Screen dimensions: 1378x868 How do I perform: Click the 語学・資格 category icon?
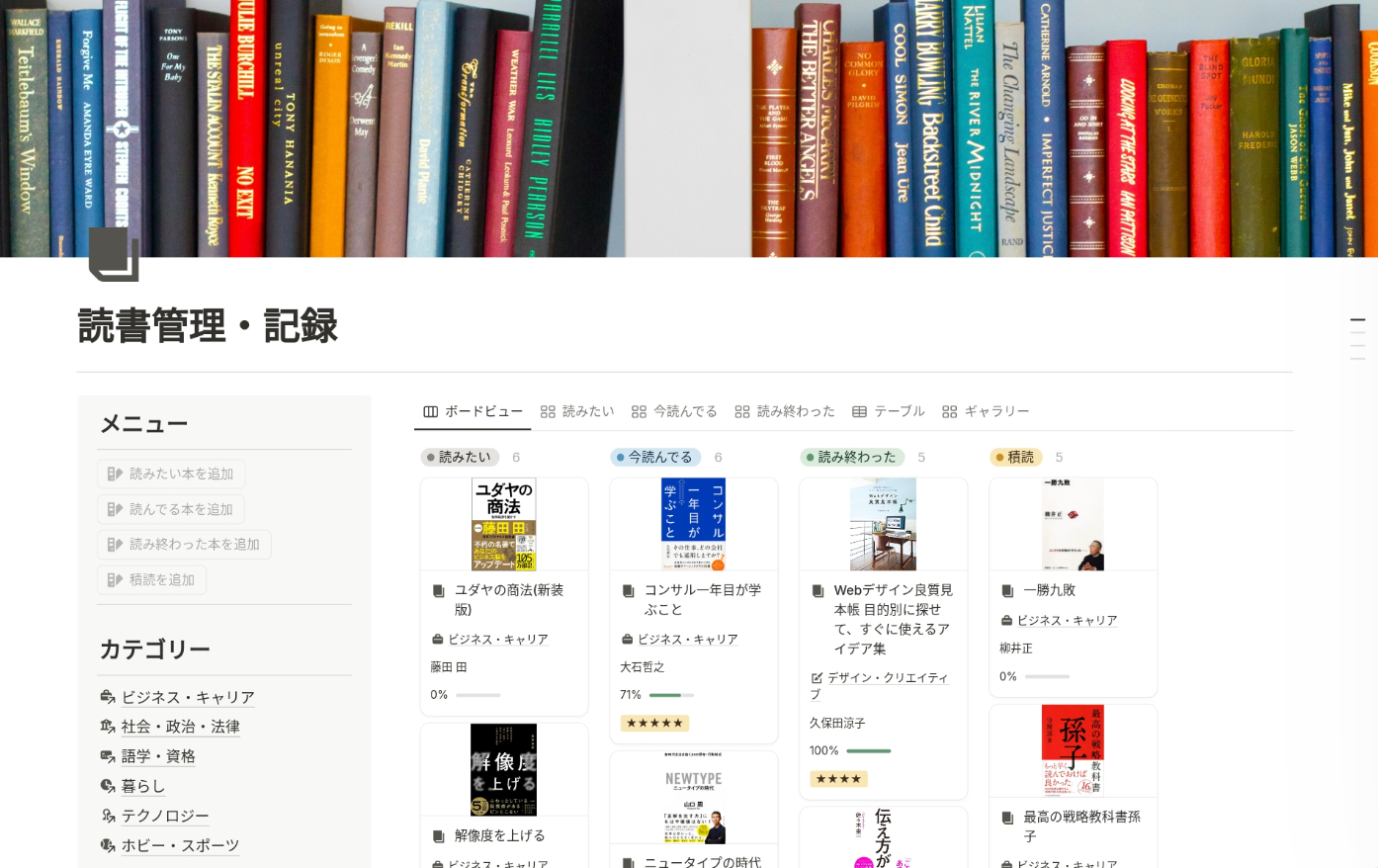(108, 756)
